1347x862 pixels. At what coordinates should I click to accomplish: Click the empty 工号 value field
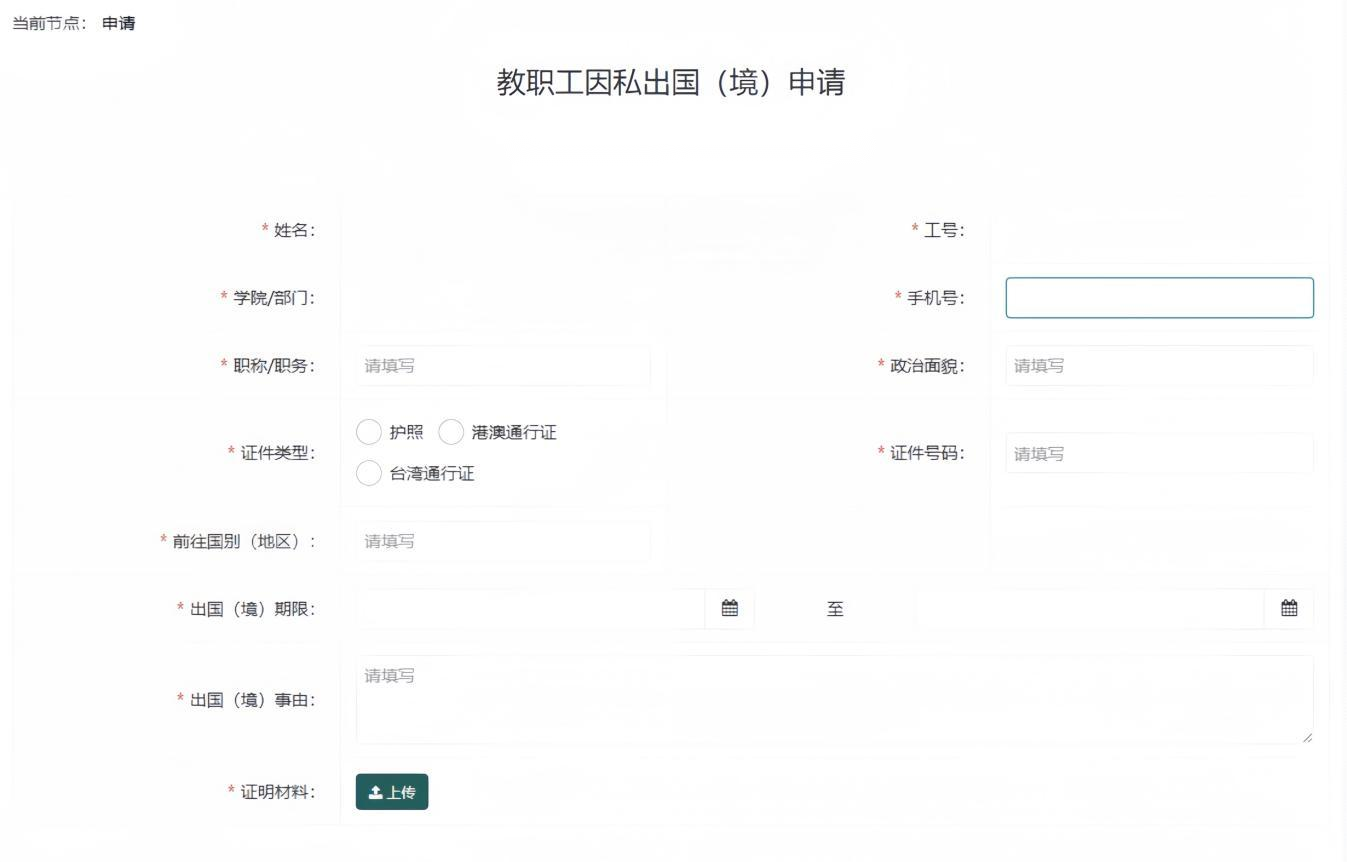click(x=1159, y=230)
